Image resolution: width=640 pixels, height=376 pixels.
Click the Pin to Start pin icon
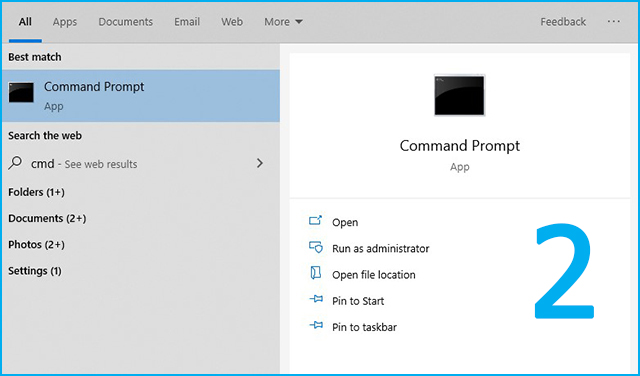[316, 299]
